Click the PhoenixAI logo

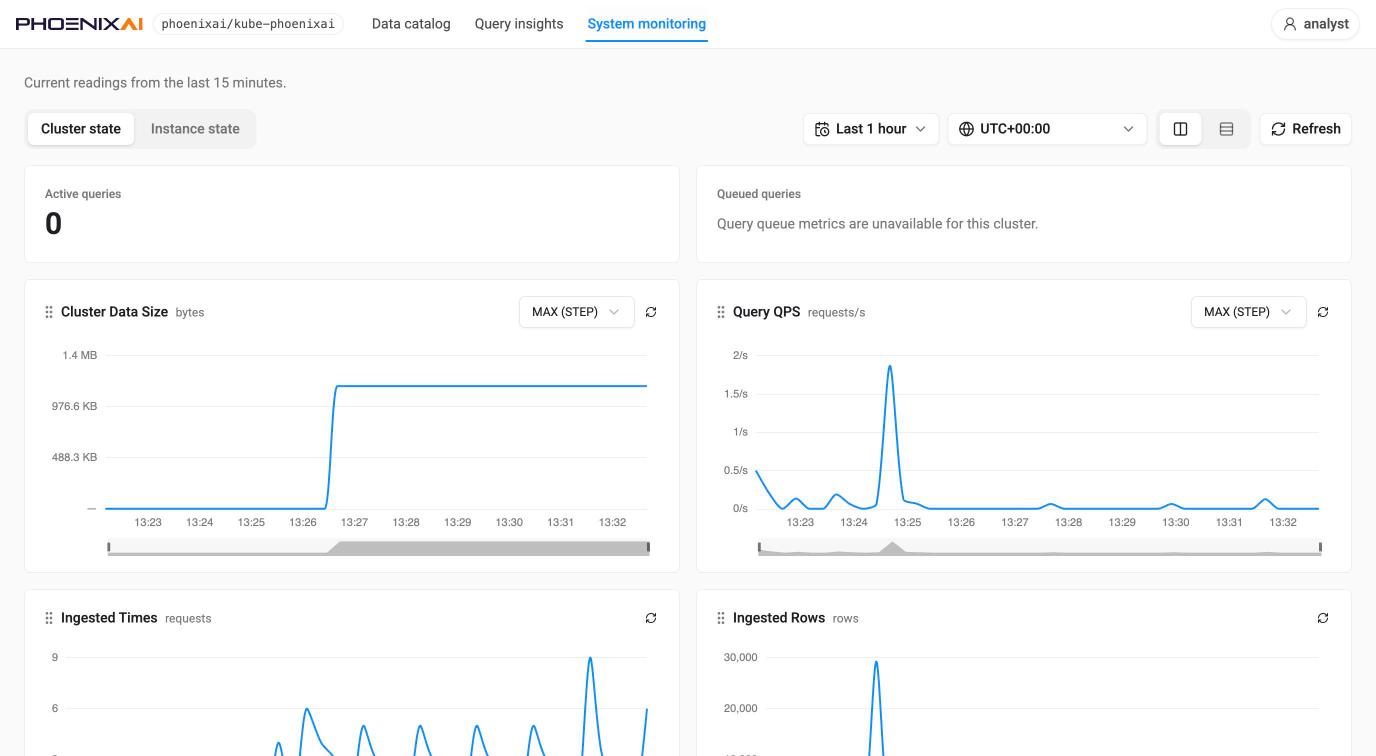pyautogui.click(x=79, y=24)
